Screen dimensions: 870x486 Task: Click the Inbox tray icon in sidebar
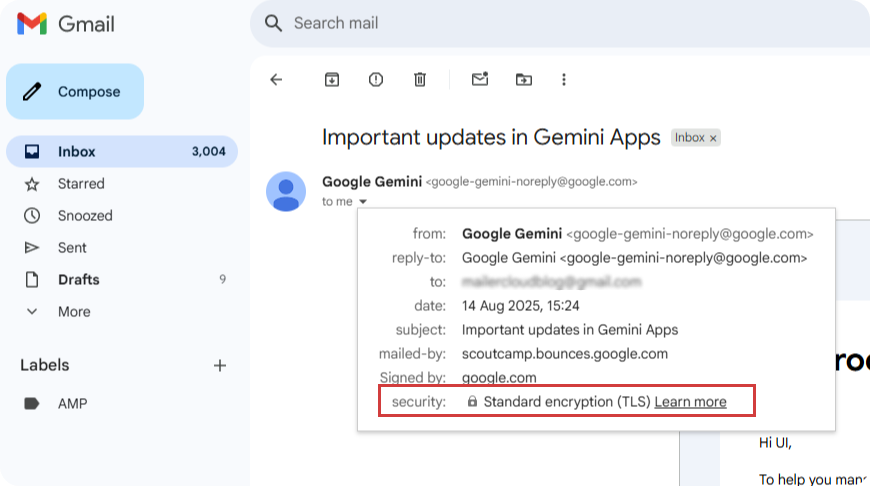[32, 151]
